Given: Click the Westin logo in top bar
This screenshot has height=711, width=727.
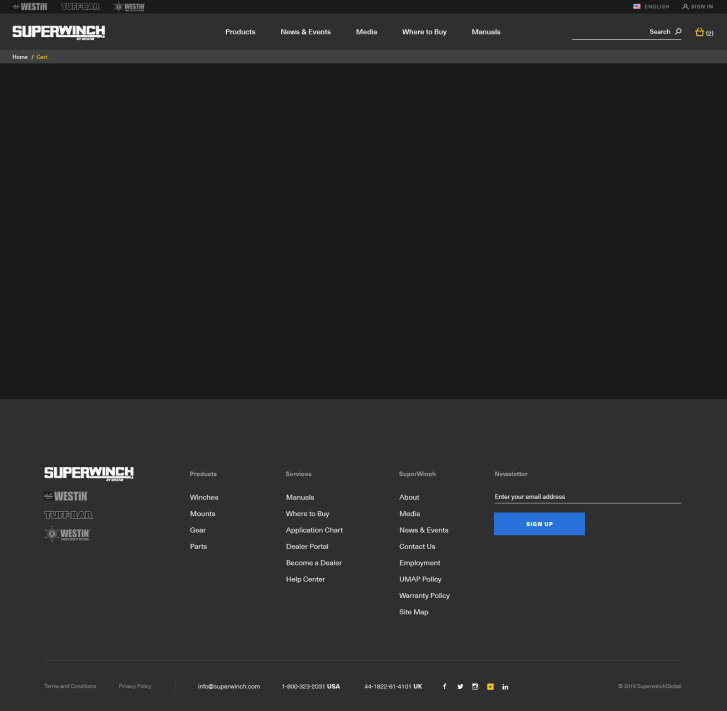Looking at the screenshot, I should (30, 6).
